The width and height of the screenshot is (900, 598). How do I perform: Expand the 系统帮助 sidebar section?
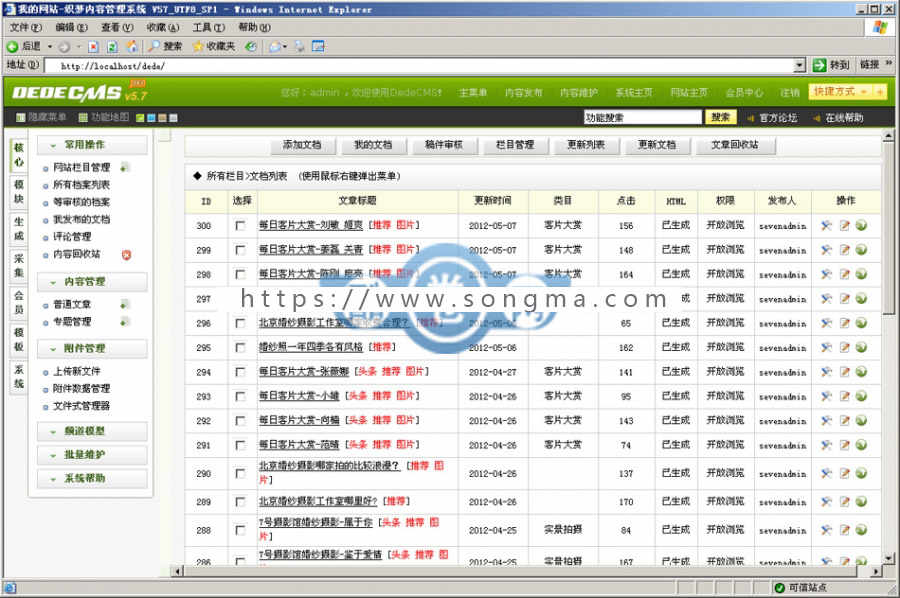(x=92, y=478)
